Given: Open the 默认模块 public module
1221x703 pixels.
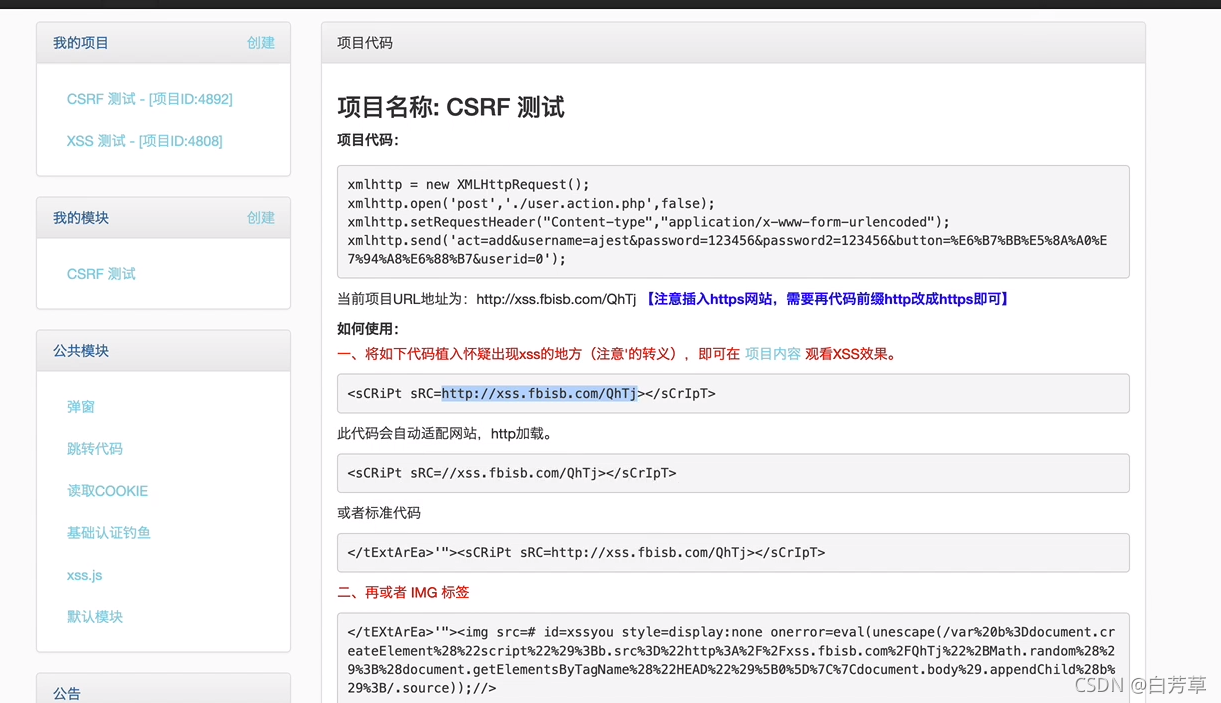Looking at the screenshot, I should pyautogui.click(x=95, y=617).
